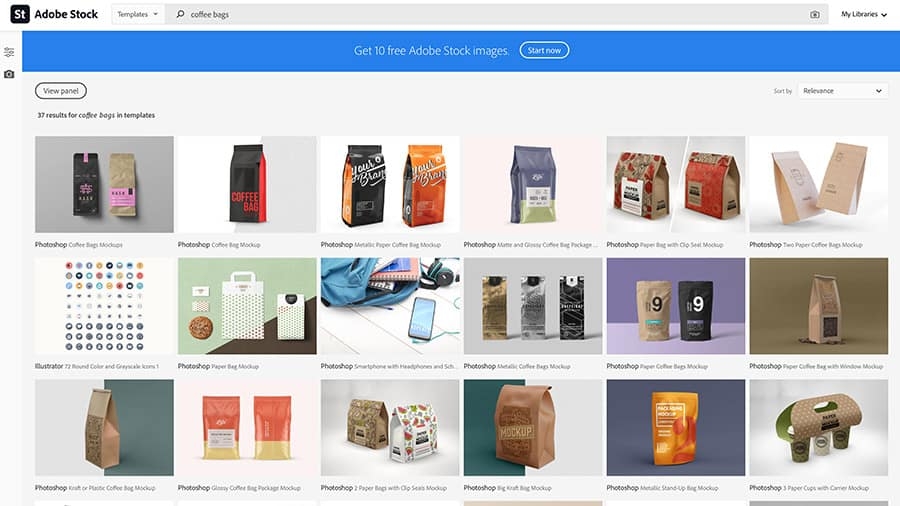Open the Sort by Relevance dropdown
The height and width of the screenshot is (506, 900).
click(843, 91)
